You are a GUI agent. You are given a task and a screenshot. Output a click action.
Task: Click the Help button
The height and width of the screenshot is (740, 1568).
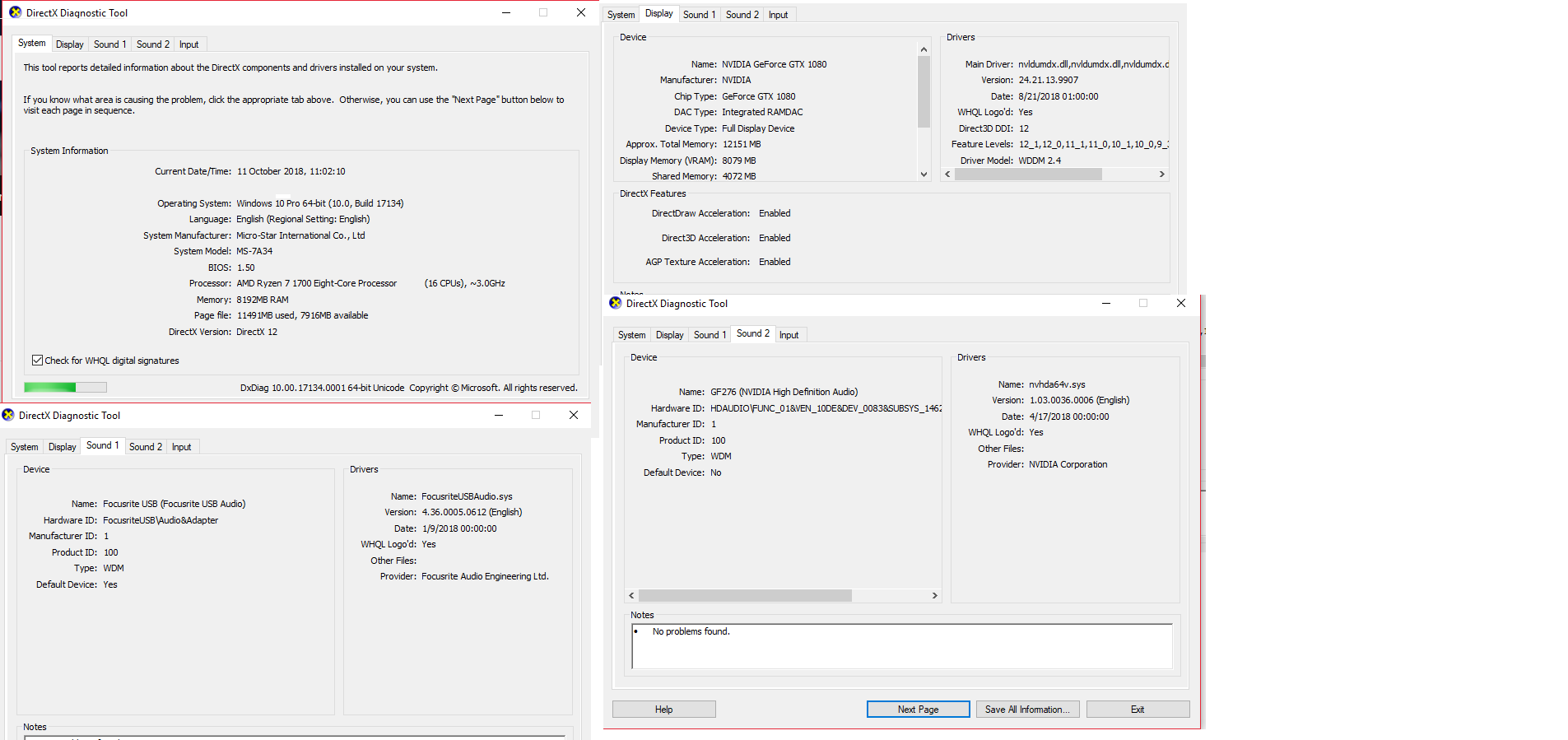coord(664,710)
